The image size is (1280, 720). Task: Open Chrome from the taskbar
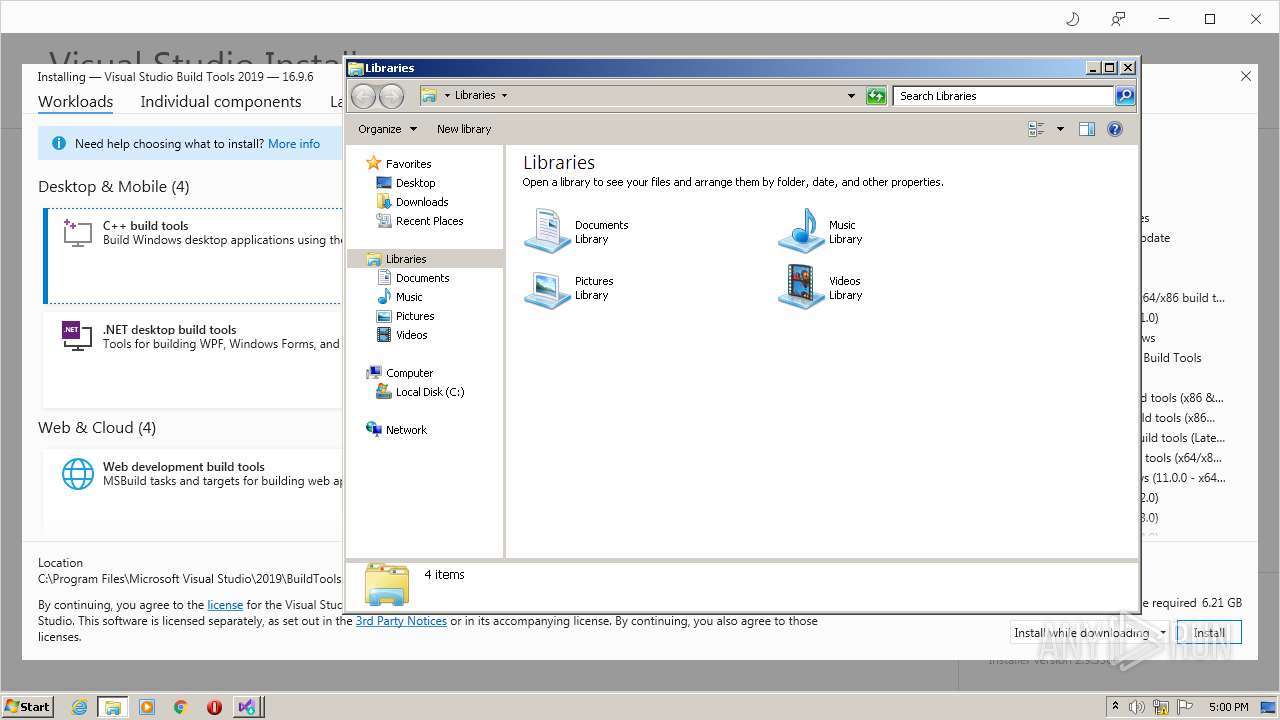pos(181,707)
